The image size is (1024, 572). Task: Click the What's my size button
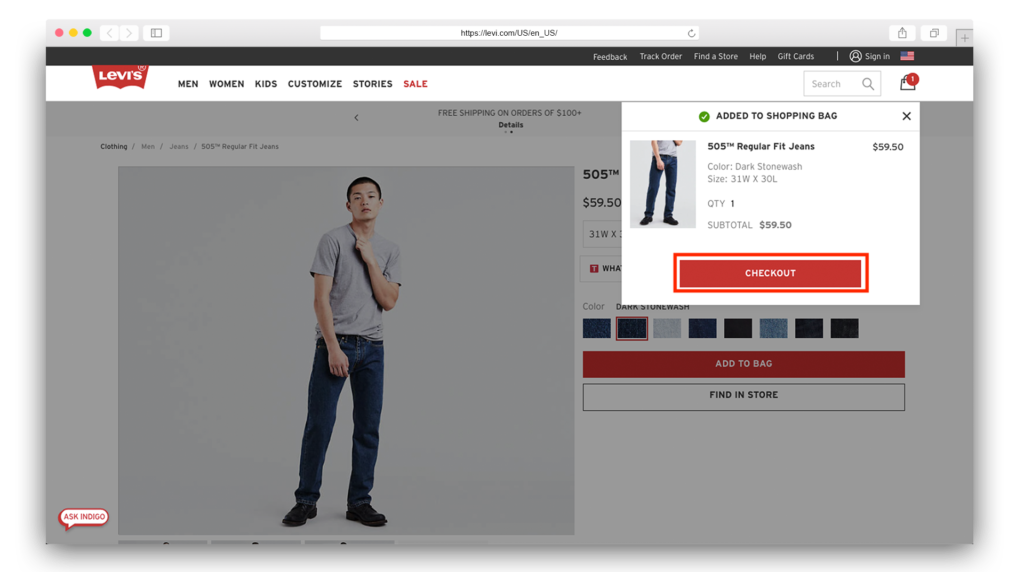click(601, 268)
